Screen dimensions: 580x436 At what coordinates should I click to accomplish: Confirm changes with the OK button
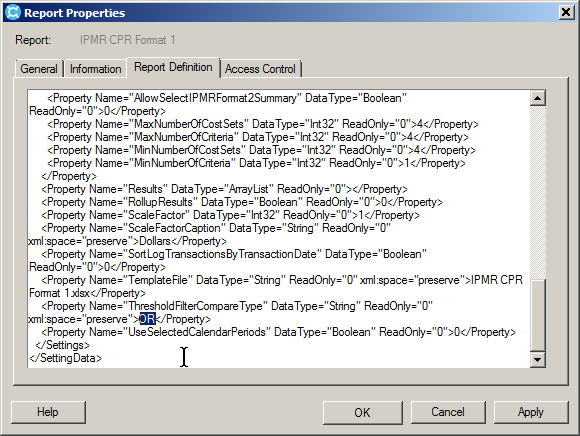coord(362,412)
